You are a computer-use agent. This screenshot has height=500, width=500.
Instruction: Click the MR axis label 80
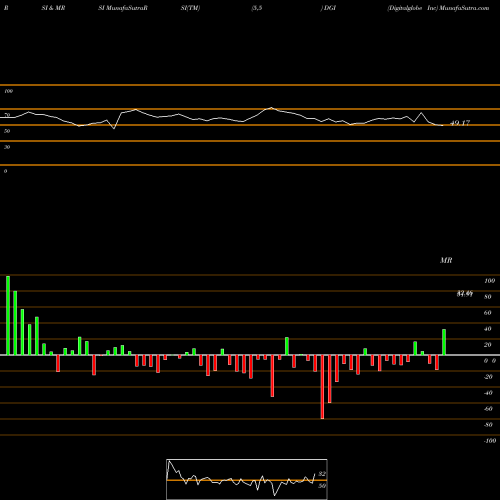(x=488, y=297)
